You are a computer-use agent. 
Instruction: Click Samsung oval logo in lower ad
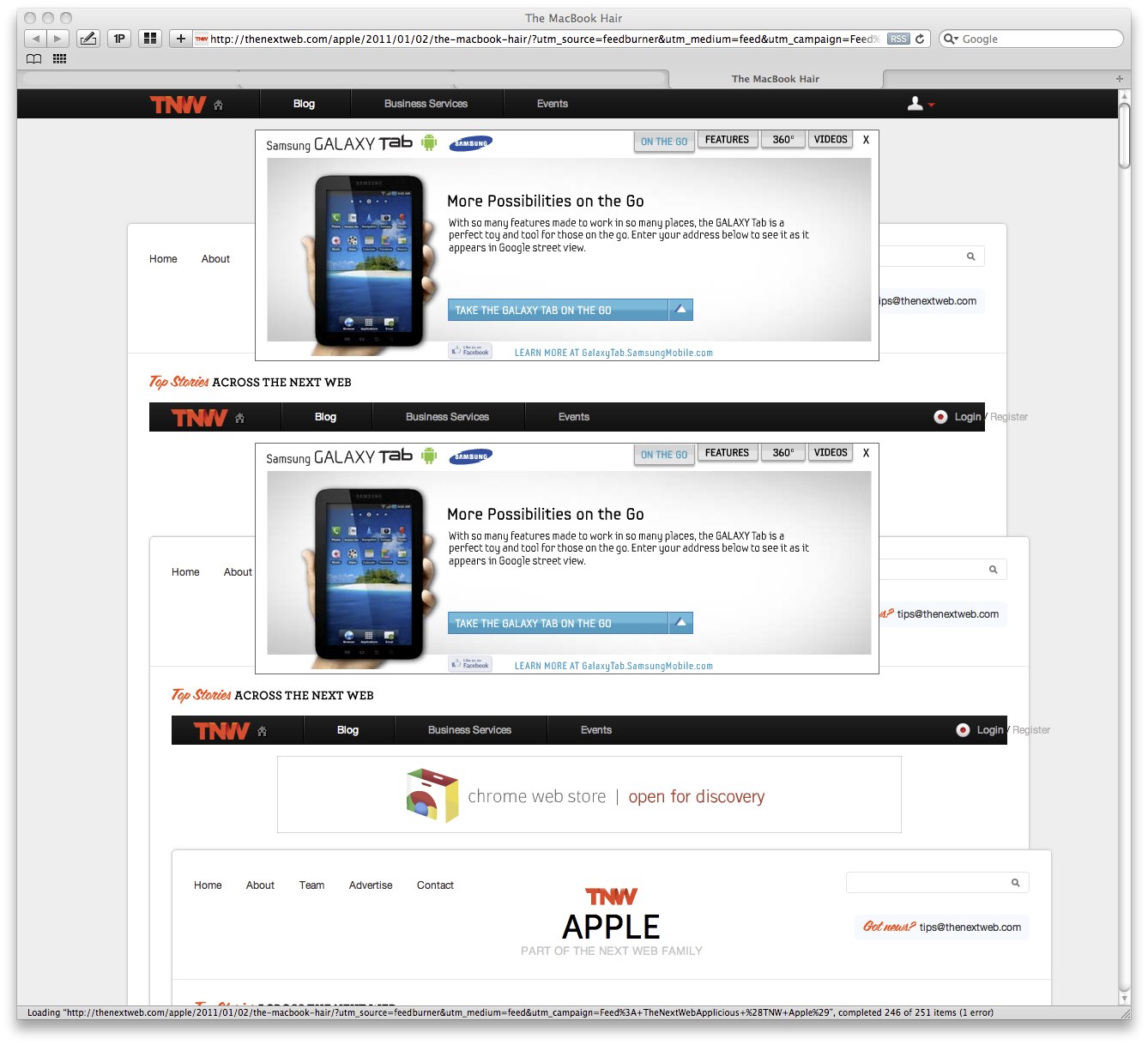471,456
